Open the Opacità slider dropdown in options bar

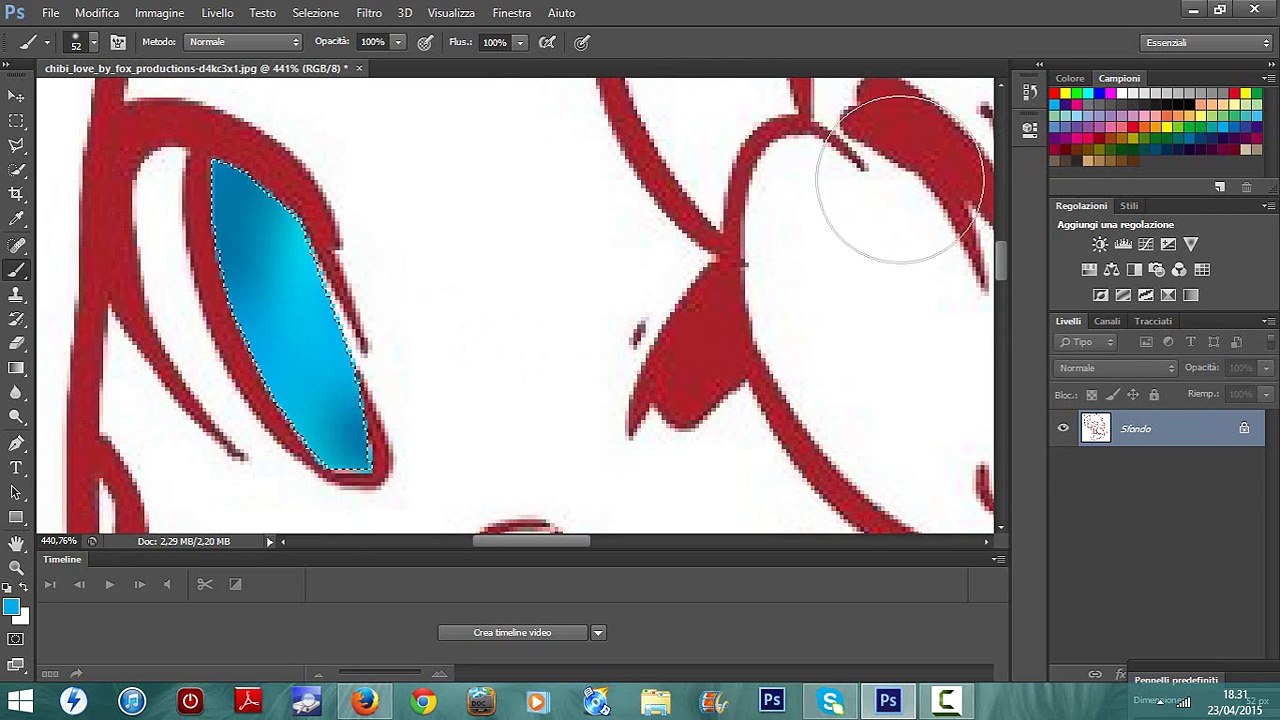[x=398, y=42]
